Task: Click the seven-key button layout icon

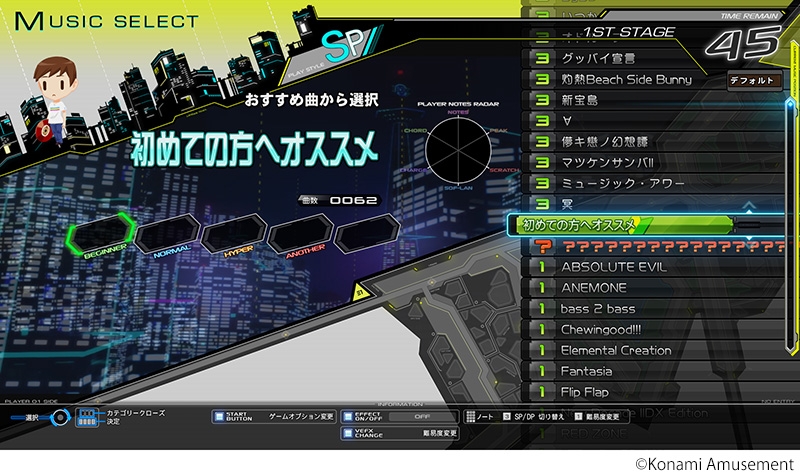Action: (87, 417)
